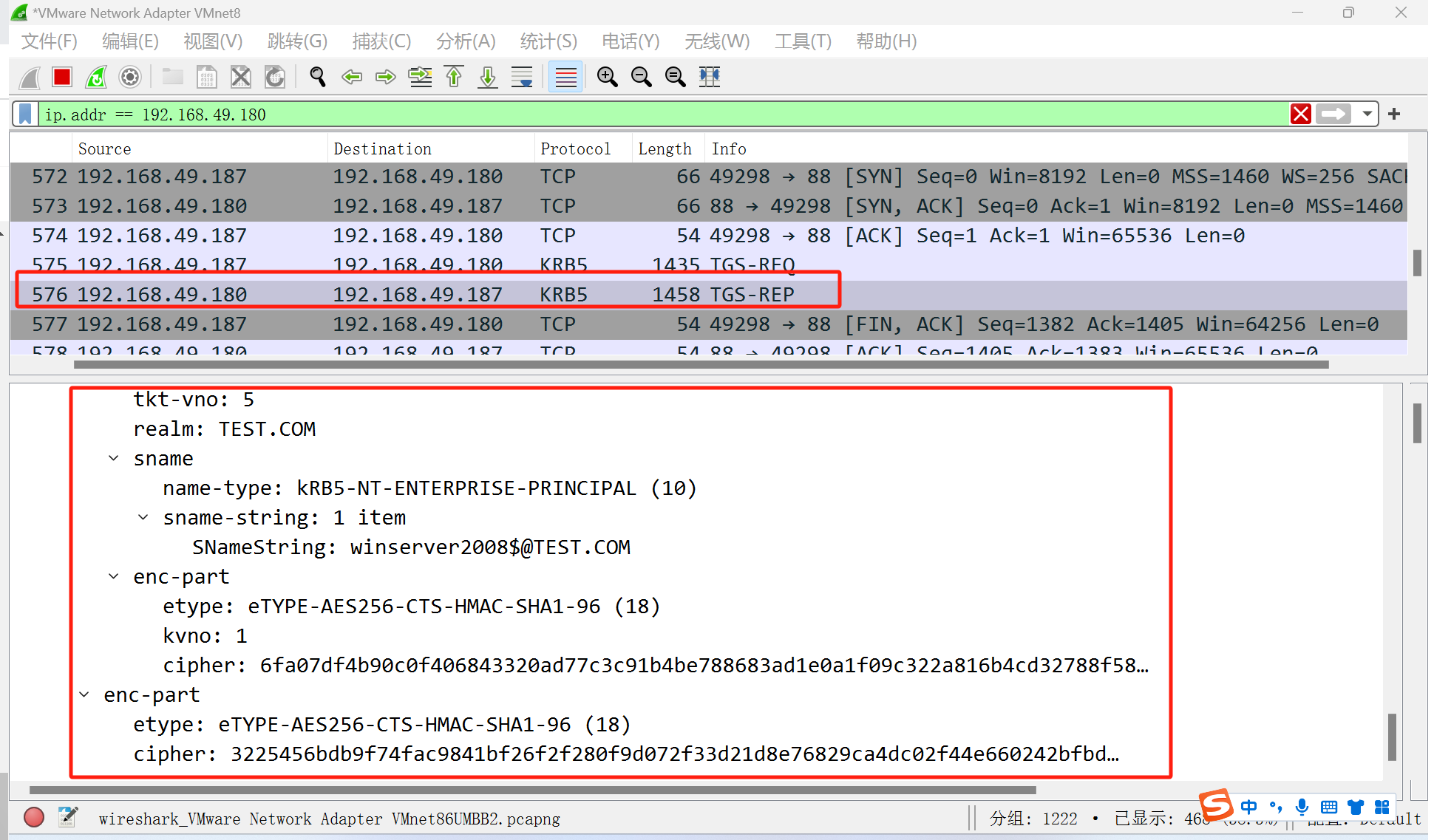Open the filter history dropdown arrow
The height and width of the screenshot is (840, 1434).
click(x=1367, y=115)
